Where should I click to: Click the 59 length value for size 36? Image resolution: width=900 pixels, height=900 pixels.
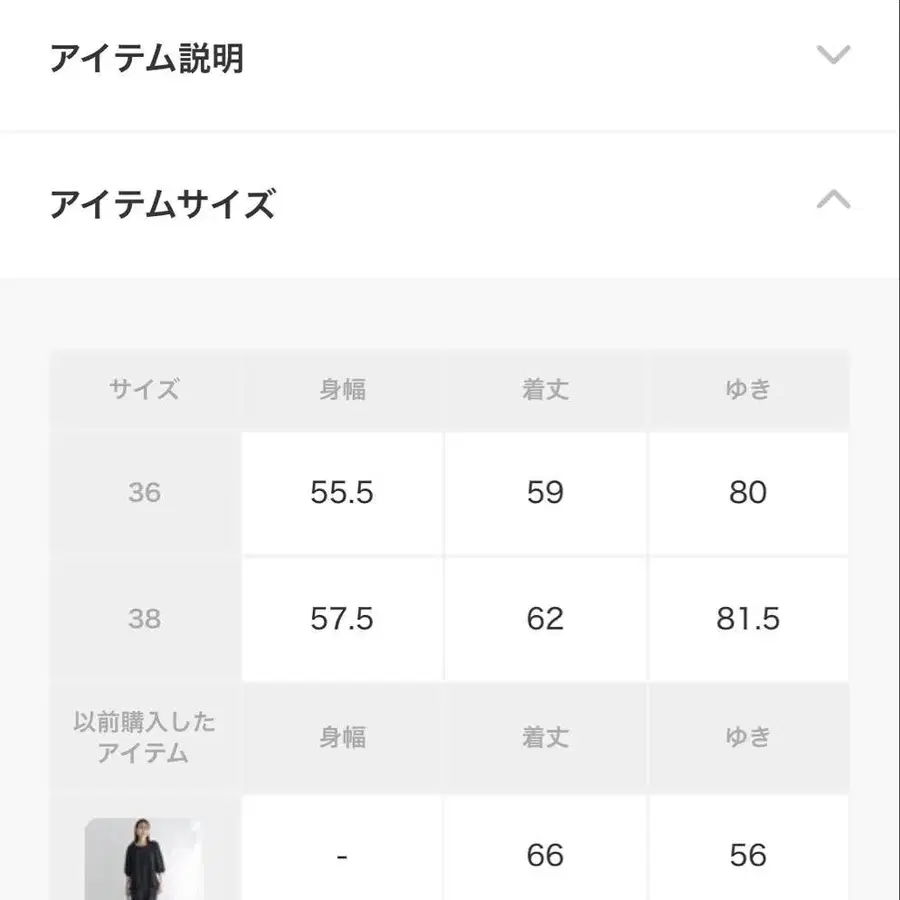click(x=545, y=492)
